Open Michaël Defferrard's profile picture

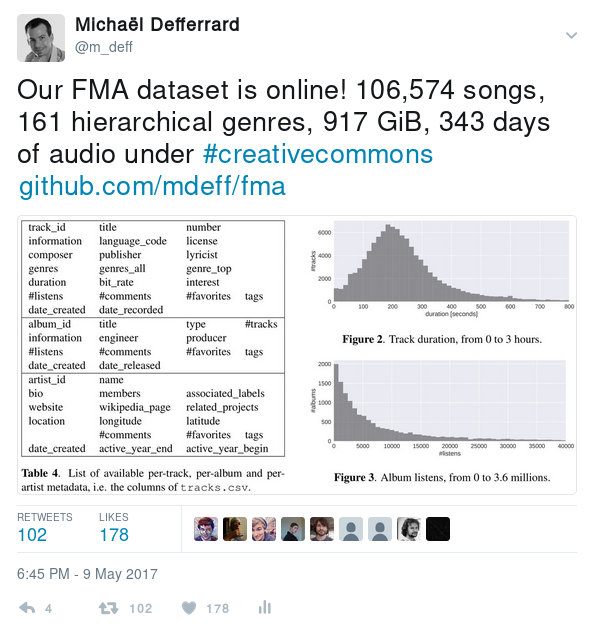41,38
